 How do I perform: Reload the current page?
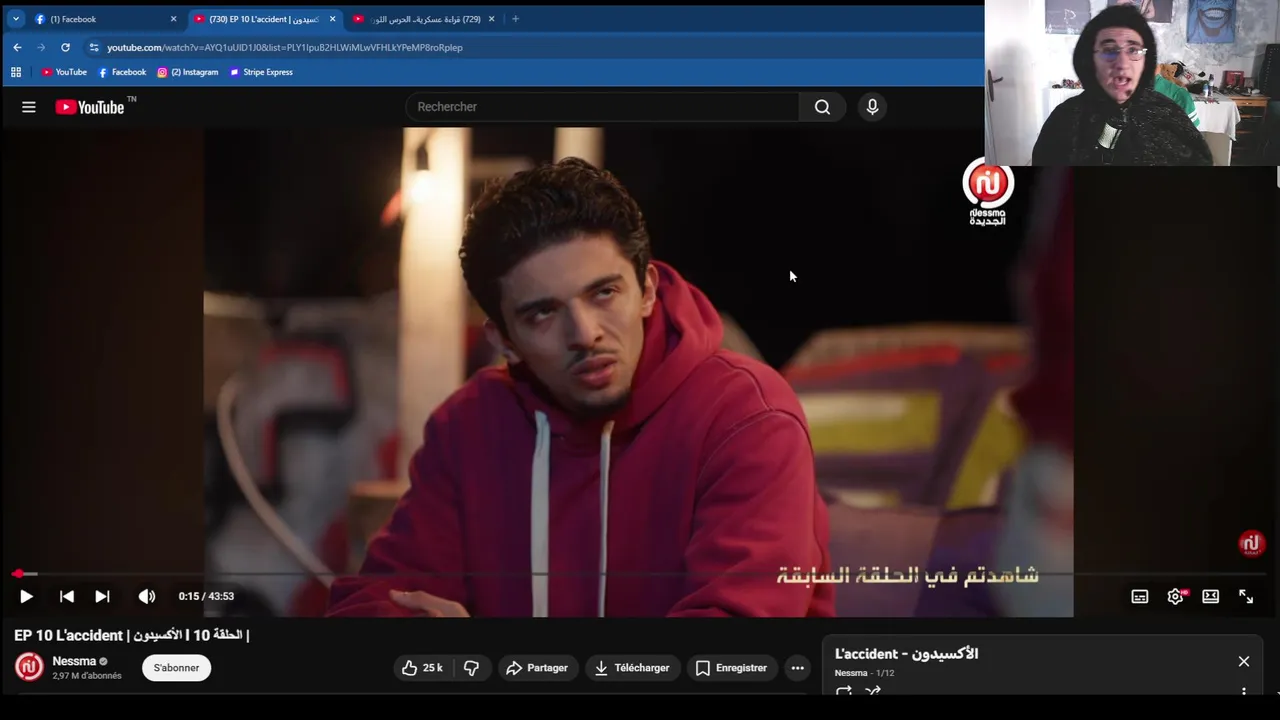click(65, 47)
